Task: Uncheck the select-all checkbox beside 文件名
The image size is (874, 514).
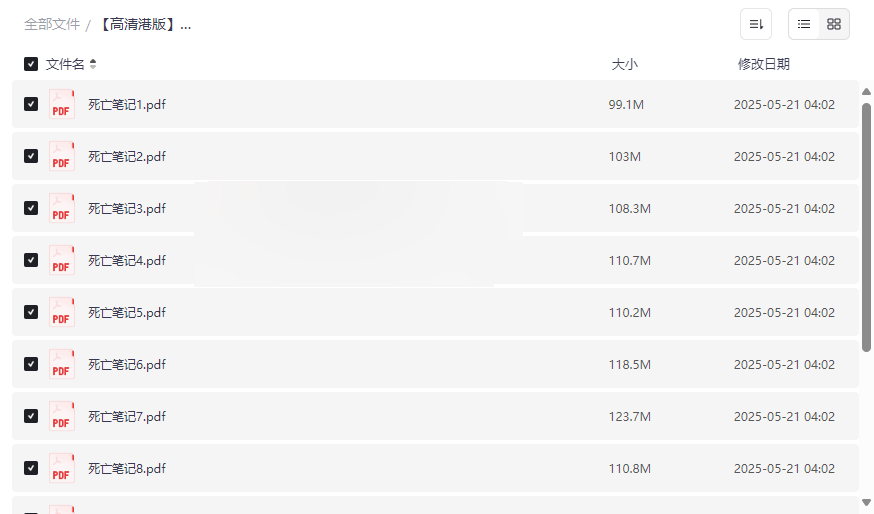Action: 31,64
